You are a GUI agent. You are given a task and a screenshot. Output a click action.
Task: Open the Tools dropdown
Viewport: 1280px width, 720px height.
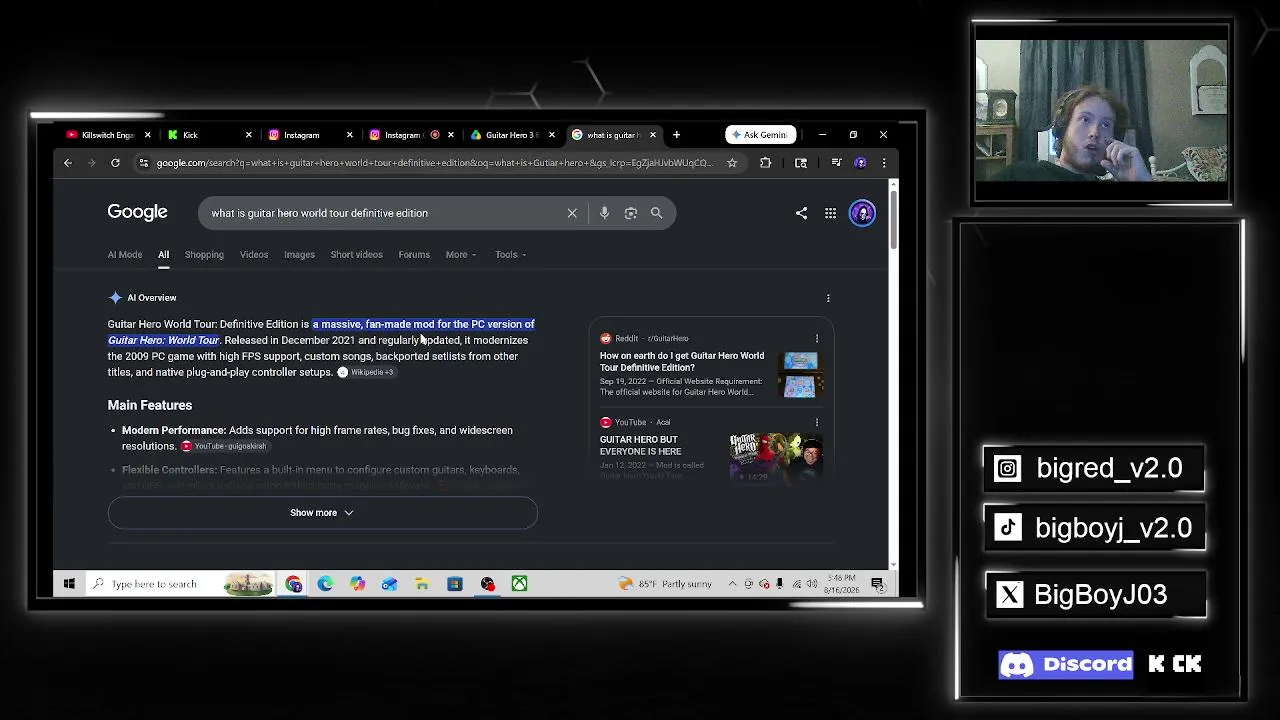(x=510, y=255)
